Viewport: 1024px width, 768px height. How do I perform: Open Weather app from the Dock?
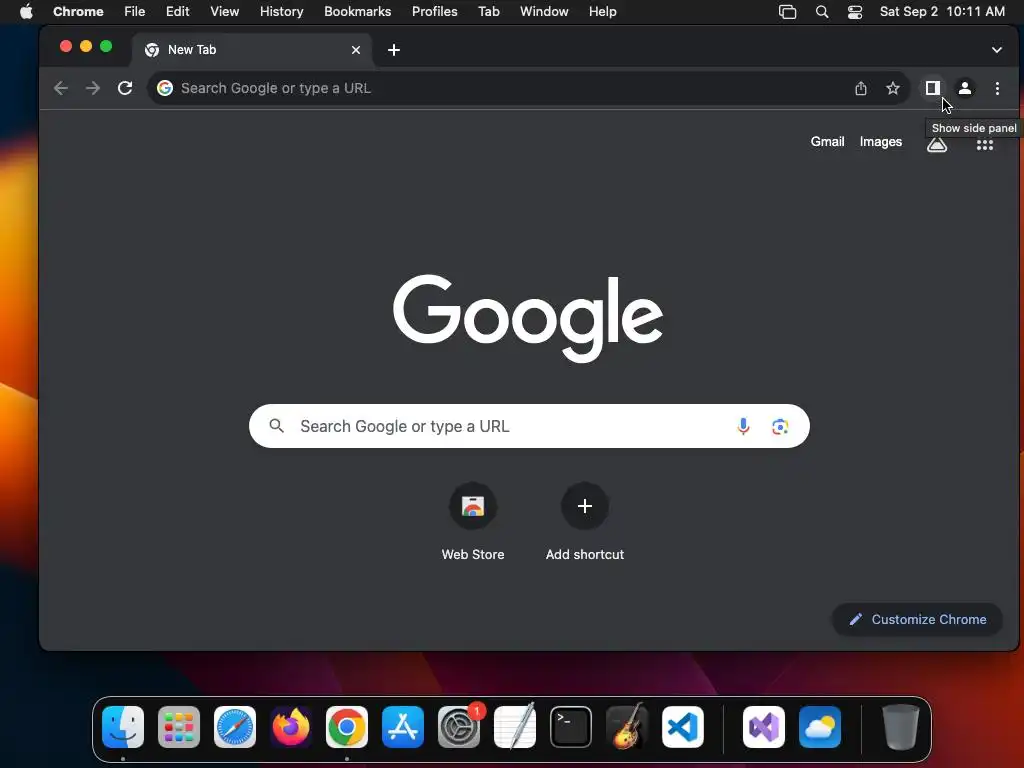(x=820, y=727)
